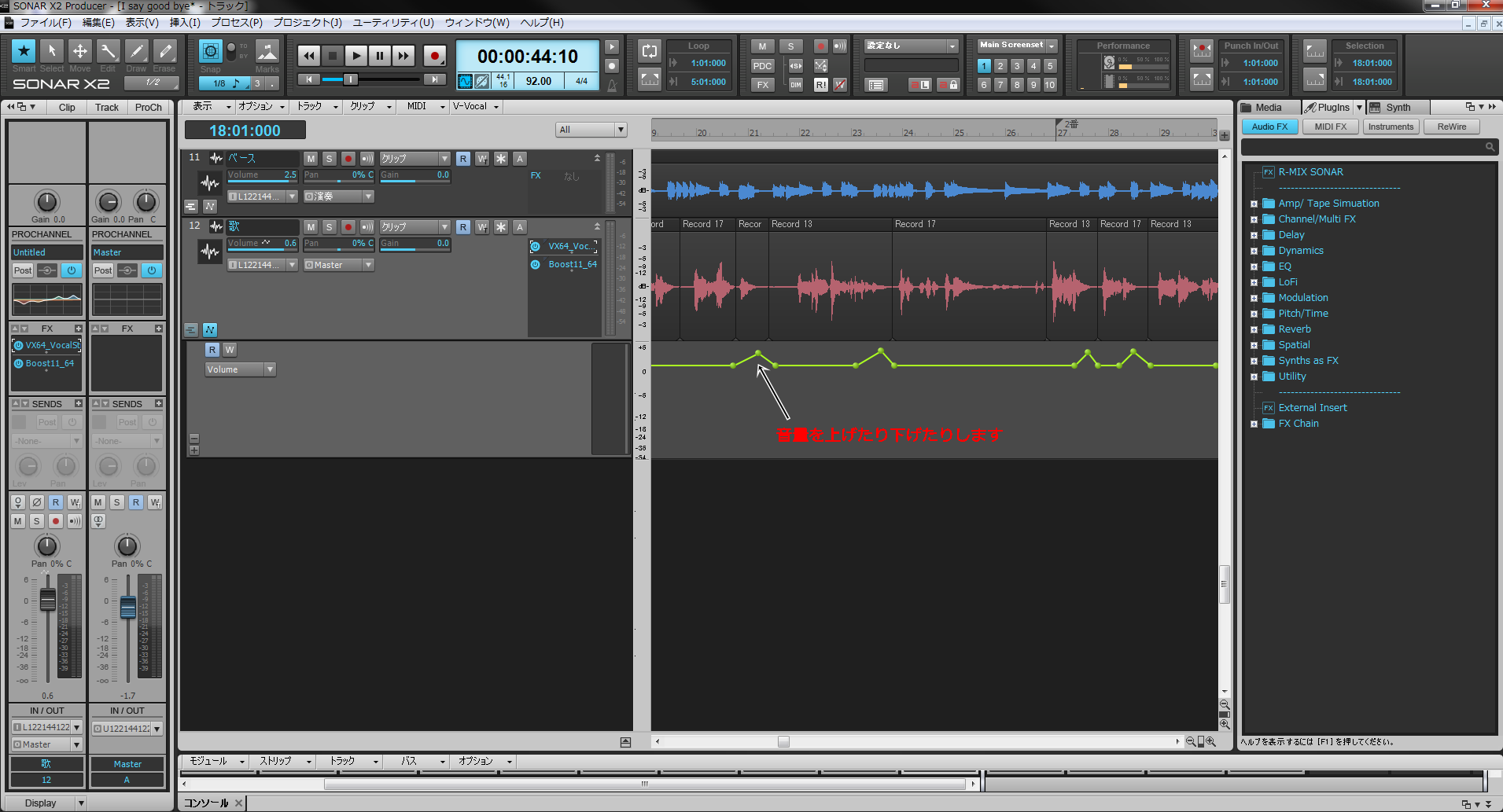Viewport: 1503px width, 812px height.
Task: Toggle the Snap grid button
Action: pyautogui.click(x=210, y=52)
